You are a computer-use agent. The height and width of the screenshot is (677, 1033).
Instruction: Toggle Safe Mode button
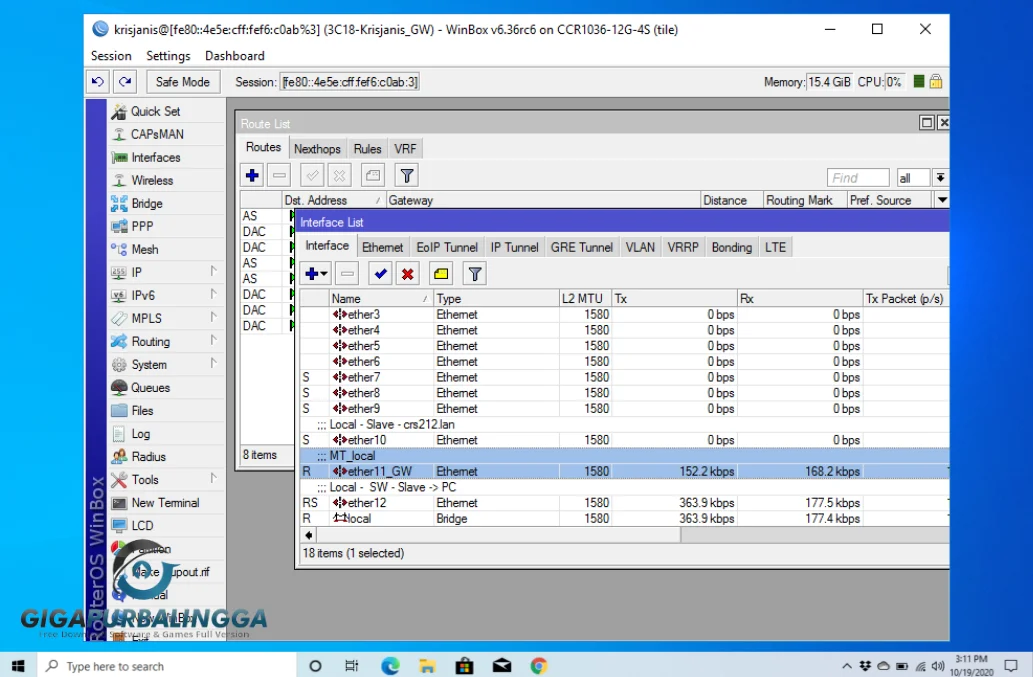pyautogui.click(x=182, y=82)
